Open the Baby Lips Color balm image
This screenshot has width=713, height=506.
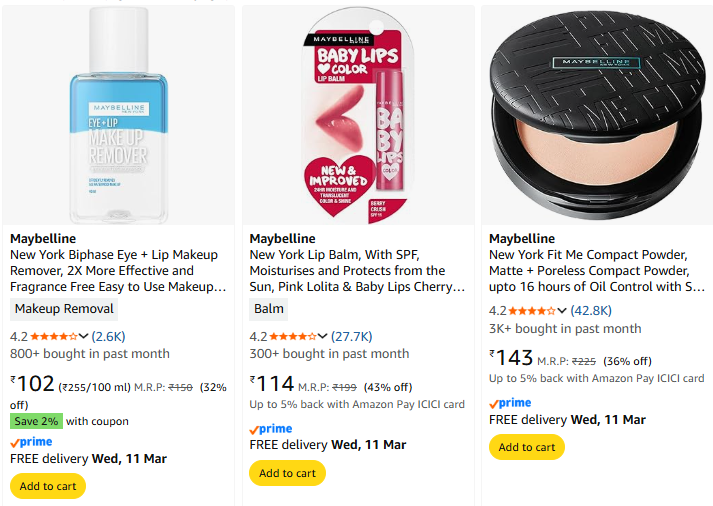pos(358,115)
